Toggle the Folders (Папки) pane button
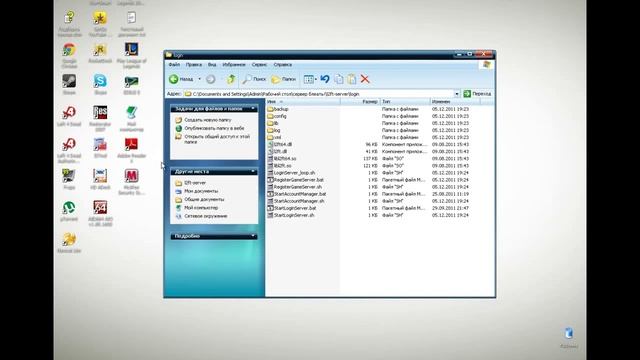This screenshot has height=360, width=640. pyautogui.click(x=284, y=79)
